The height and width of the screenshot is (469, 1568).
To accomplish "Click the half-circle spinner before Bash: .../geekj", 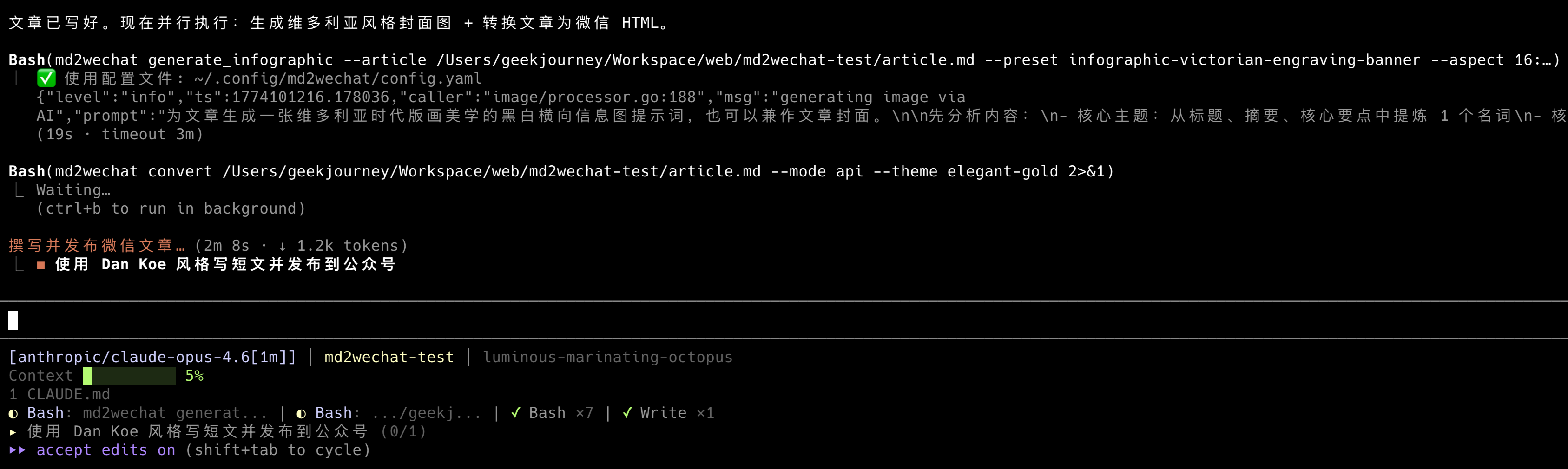I will [301, 414].
